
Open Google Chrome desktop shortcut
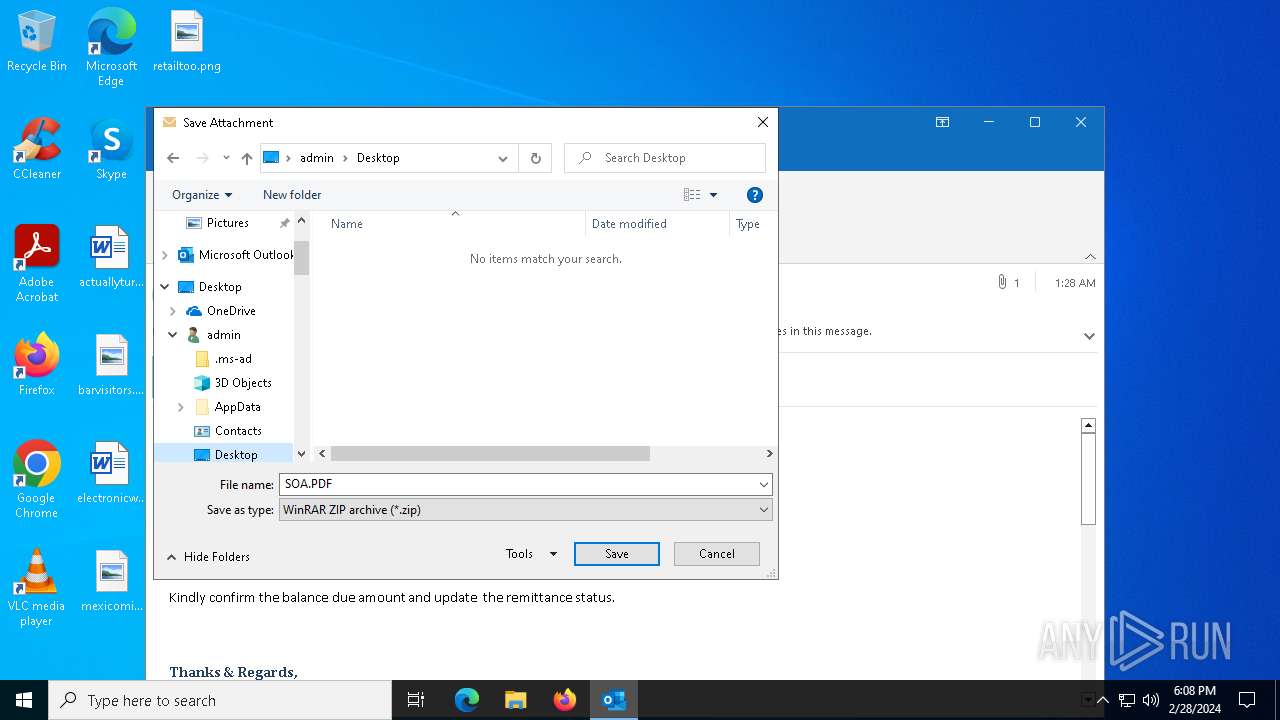point(37,479)
